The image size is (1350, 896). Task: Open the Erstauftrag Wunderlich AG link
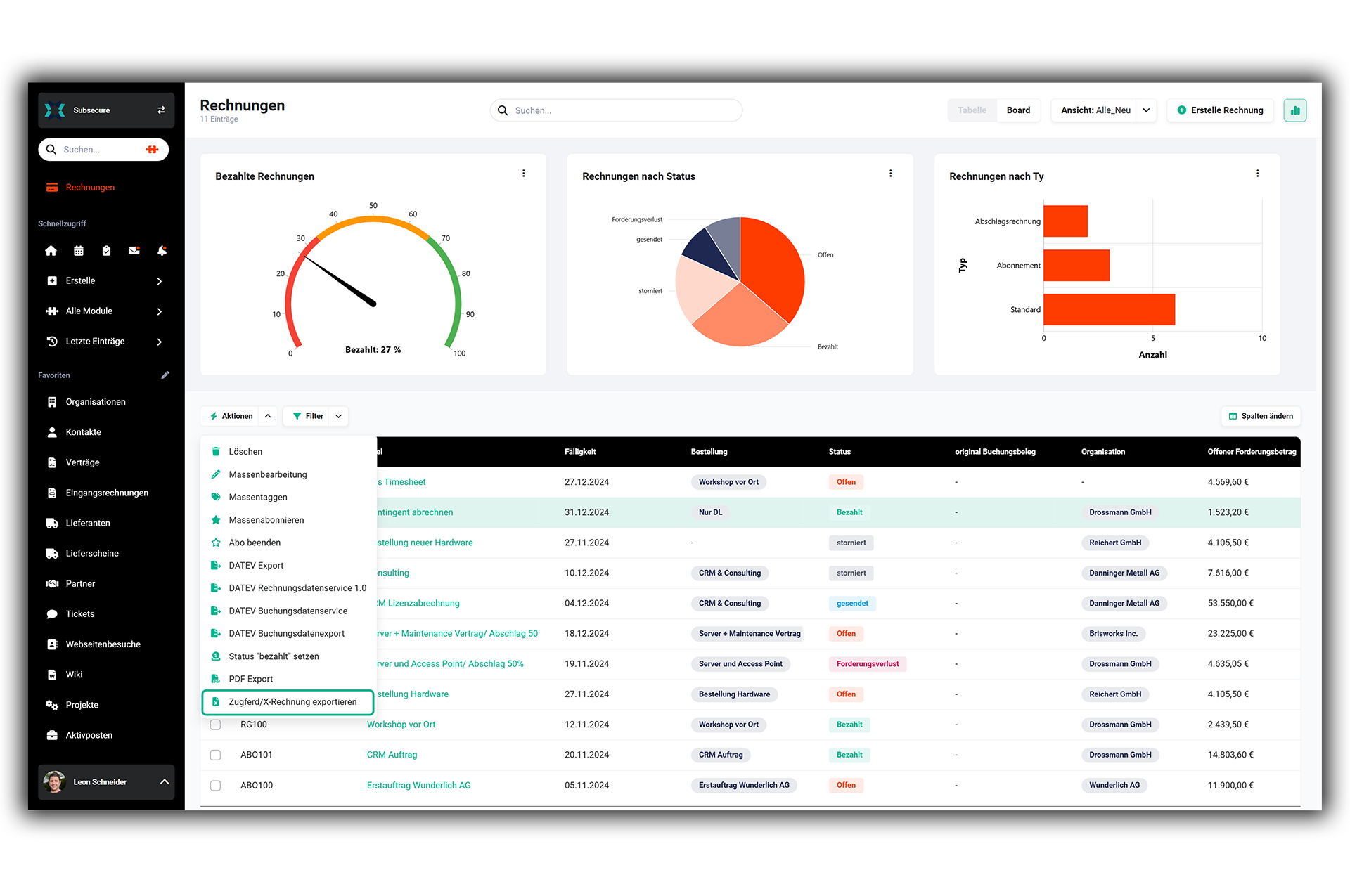tap(418, 786)
